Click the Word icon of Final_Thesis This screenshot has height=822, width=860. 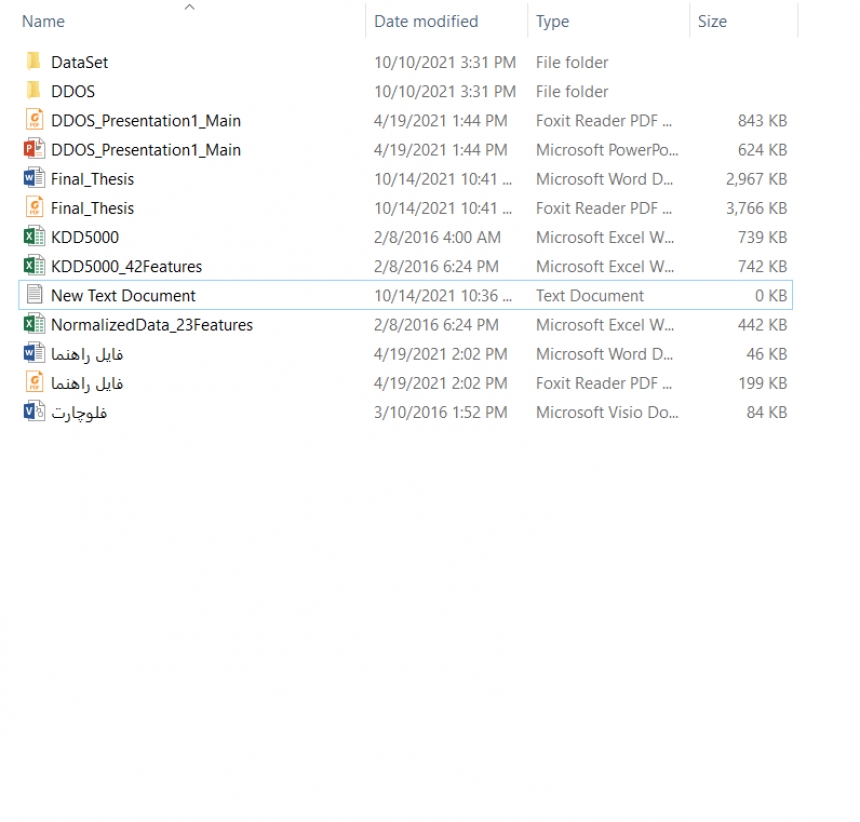pyautogui.click(x=34, y=178)
